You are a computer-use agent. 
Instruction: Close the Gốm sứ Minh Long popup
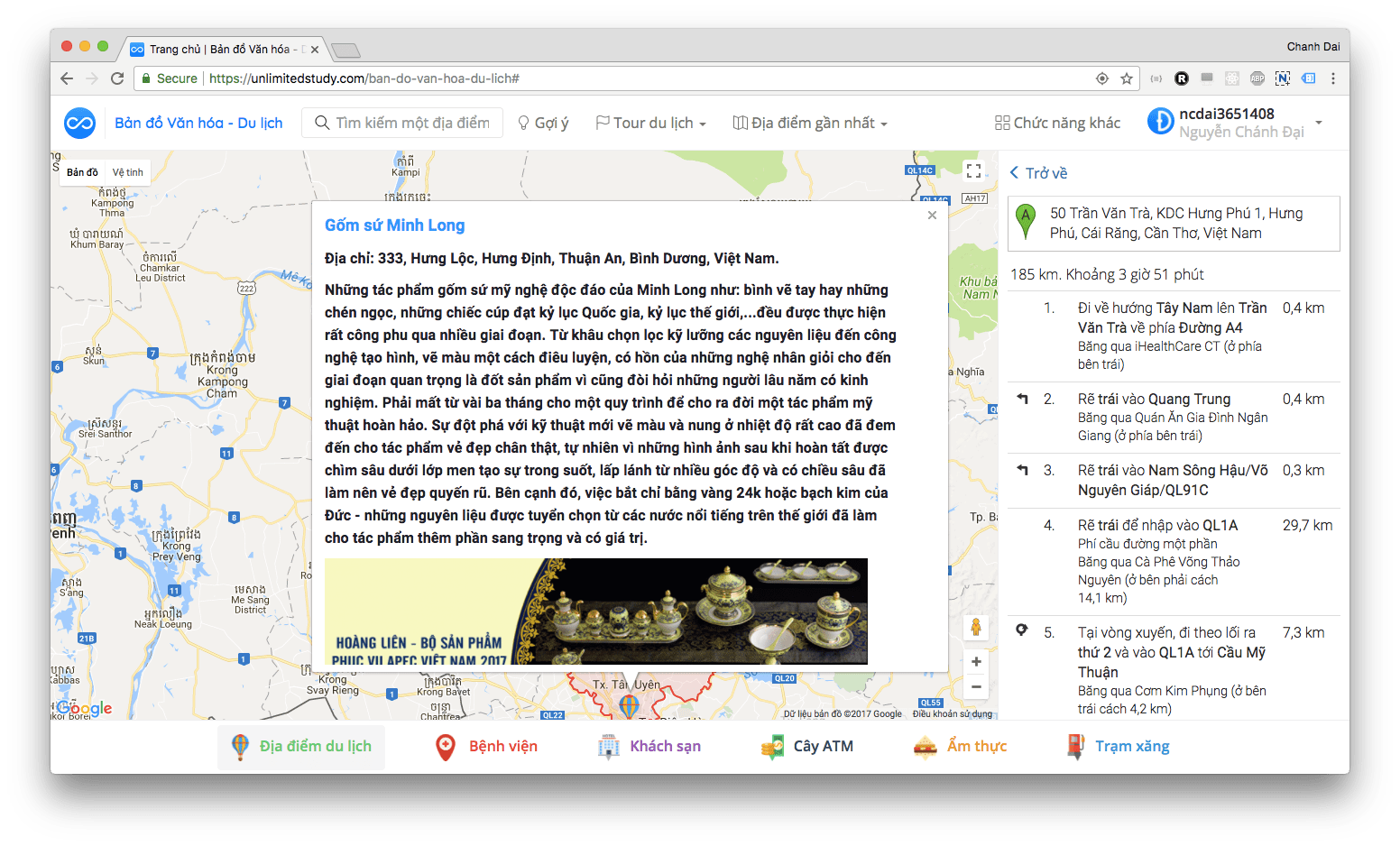point(932,215)
